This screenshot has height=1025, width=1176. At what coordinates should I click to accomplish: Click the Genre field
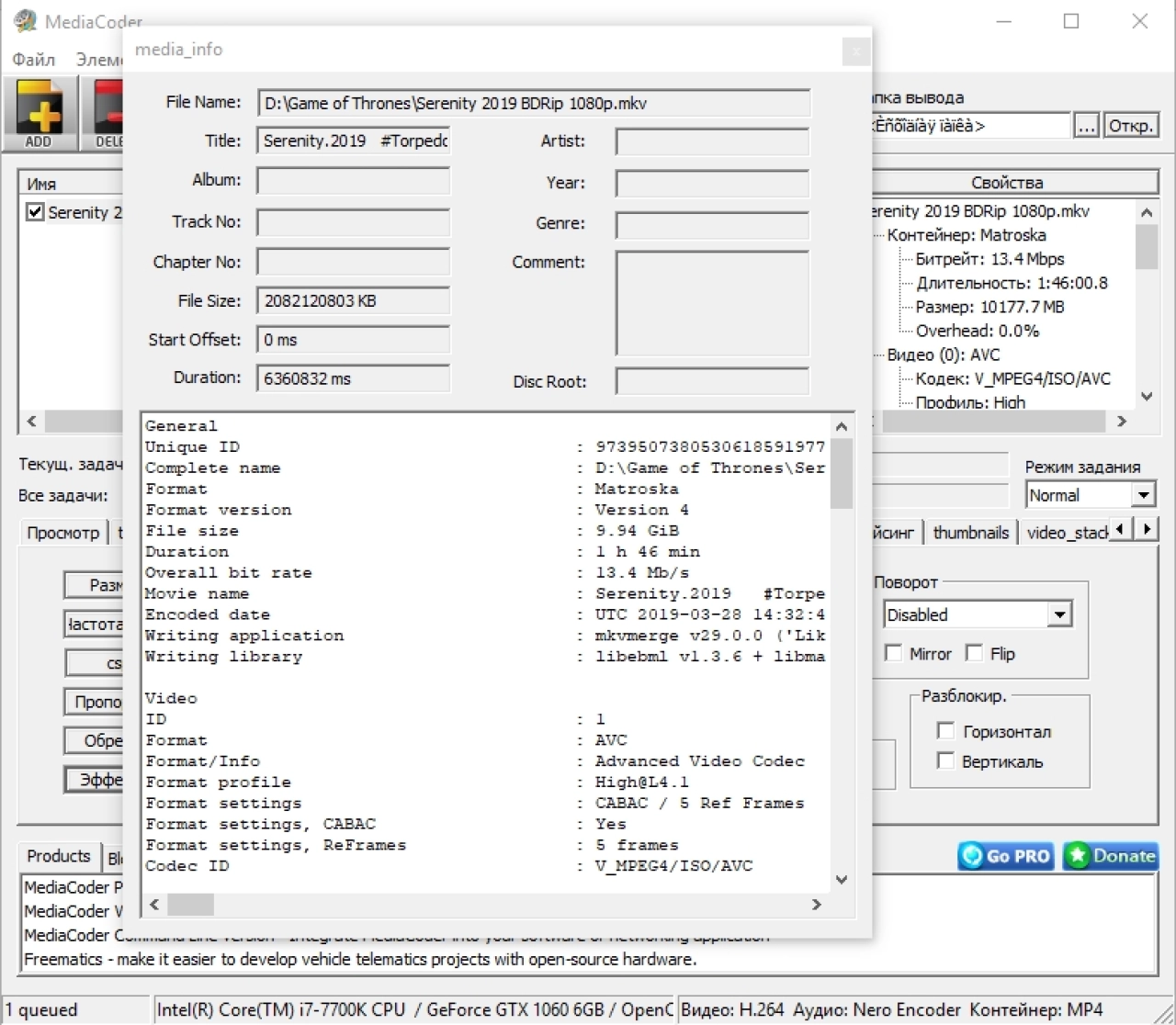coord(712,224)
